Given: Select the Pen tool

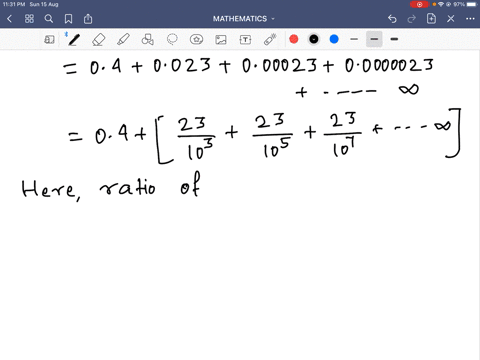Looking at the screenshot, I should pos(74,40).
